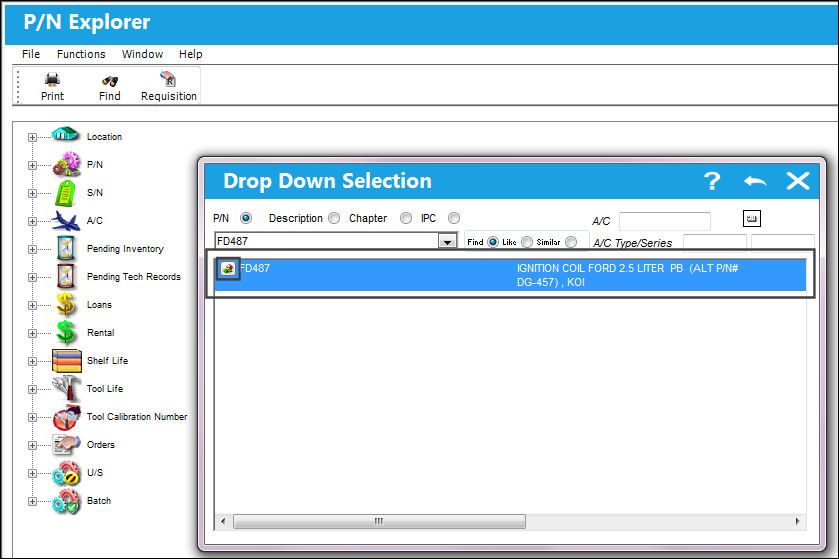The height and width of the screenshot is (559, 839).
Task: Click the first A/C Type/Series field
Action: (715, 242)
